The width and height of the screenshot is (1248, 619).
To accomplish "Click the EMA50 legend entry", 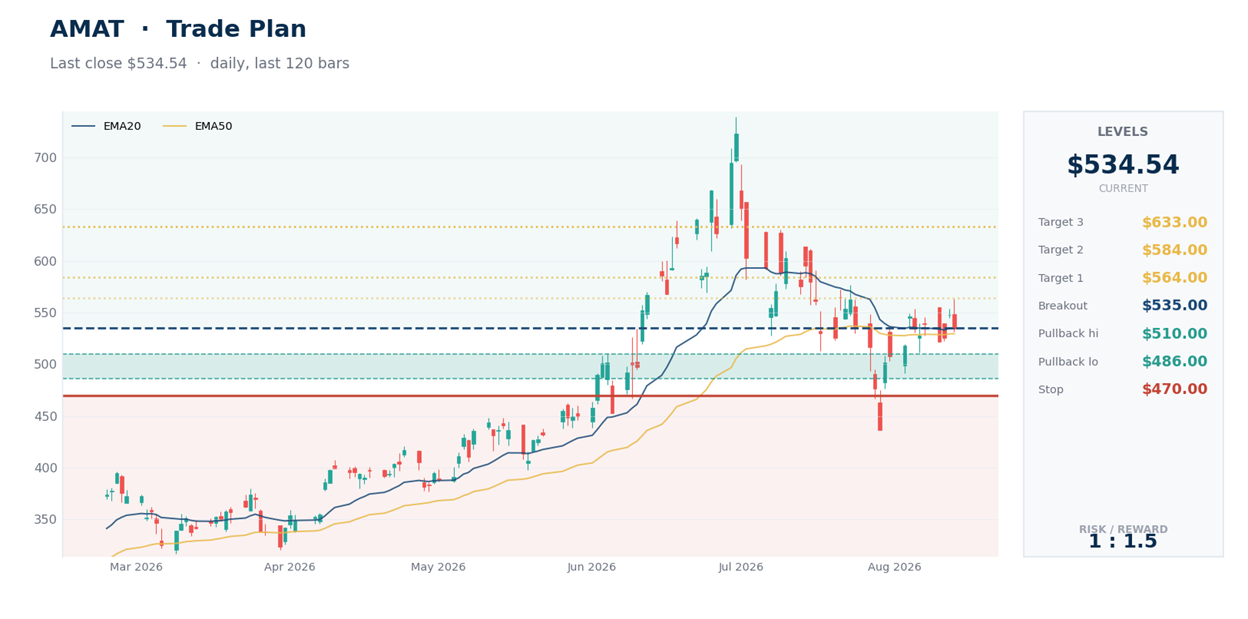I will coord(198,126).
